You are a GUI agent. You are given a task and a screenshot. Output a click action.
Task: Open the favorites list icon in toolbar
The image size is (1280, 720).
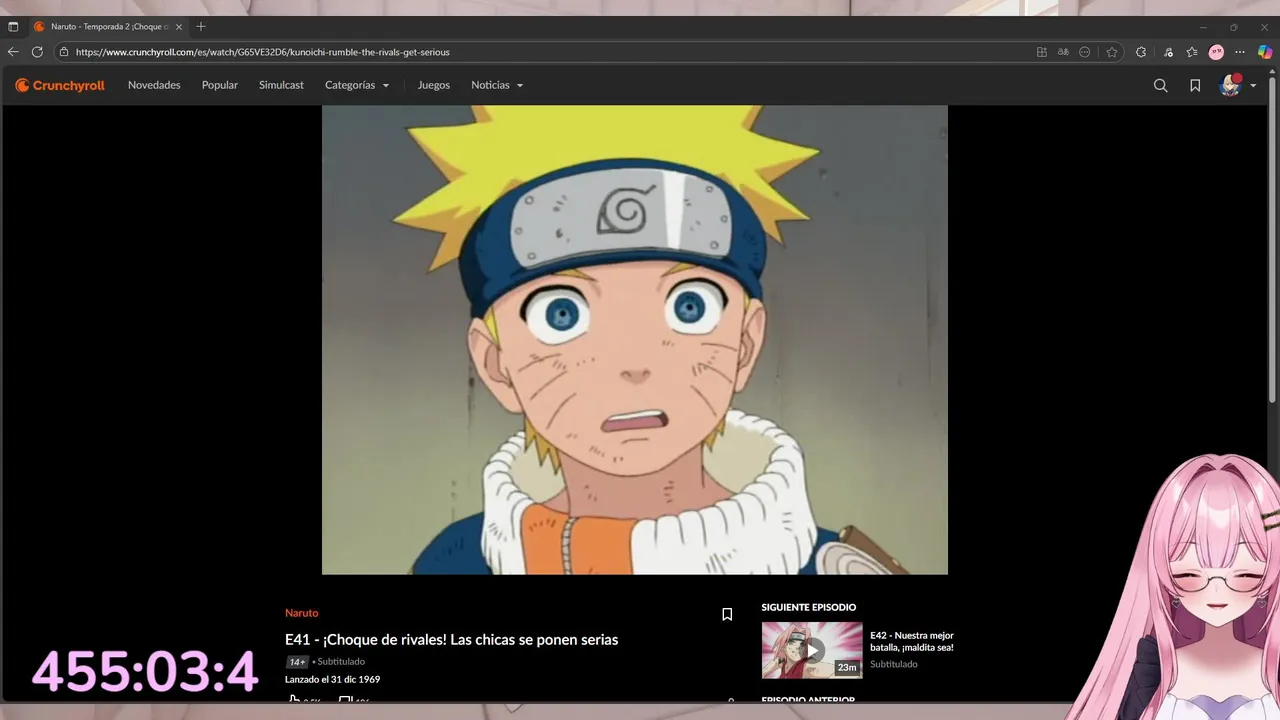[x=1192, y=52]
